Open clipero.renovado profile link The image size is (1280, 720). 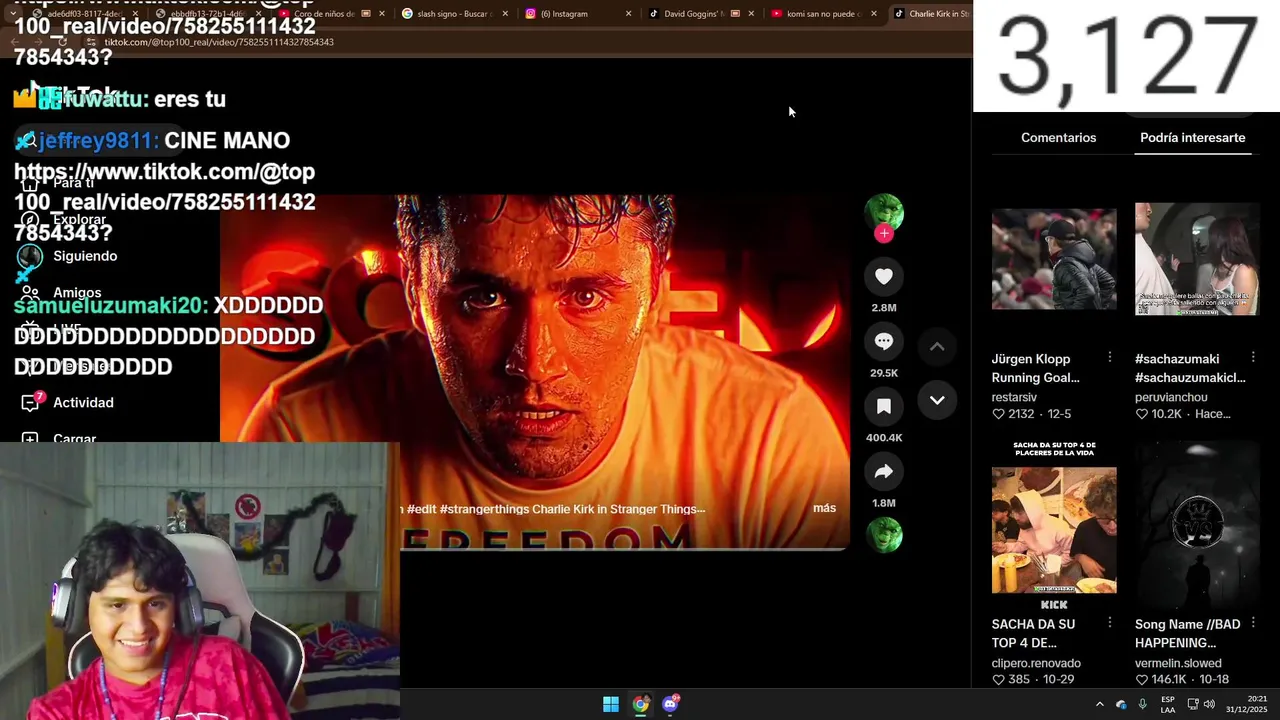point(1036,663)
